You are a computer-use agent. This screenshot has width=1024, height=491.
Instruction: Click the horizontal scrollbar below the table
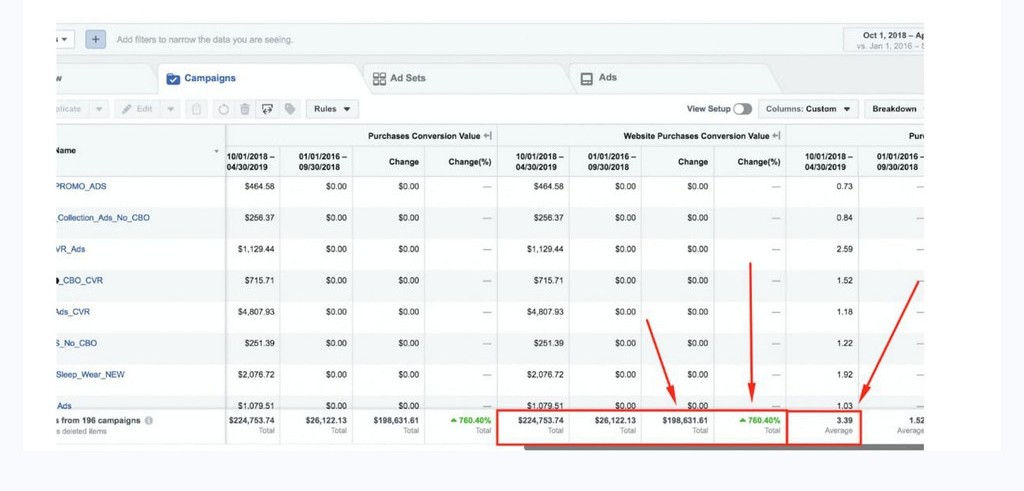[724, 447]
